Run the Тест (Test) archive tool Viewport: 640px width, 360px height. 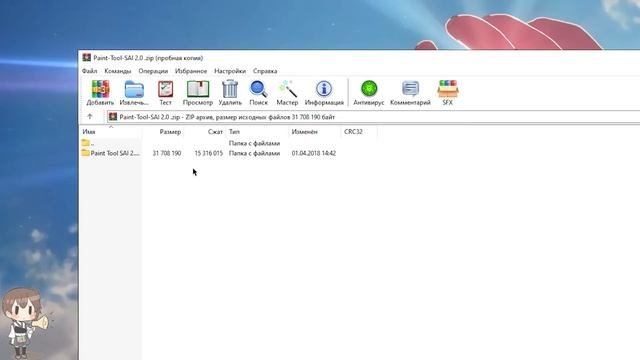pyautogui.click(x=165, y=93)
